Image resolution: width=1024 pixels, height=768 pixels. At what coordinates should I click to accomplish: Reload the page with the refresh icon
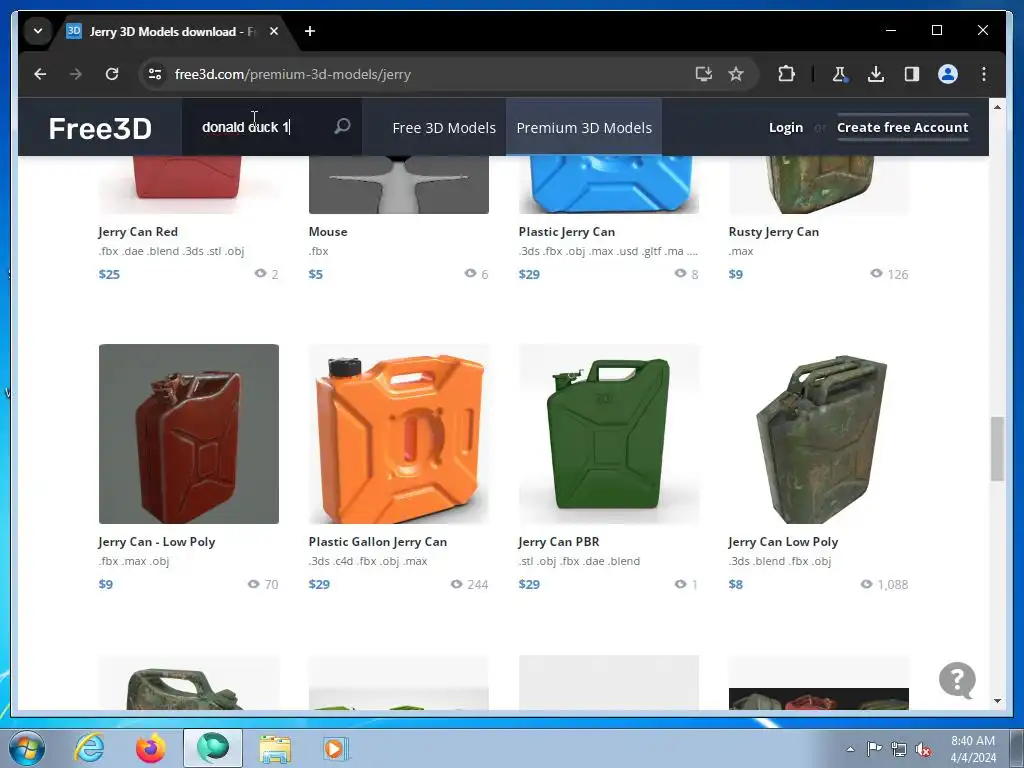(x=112, y=74)
